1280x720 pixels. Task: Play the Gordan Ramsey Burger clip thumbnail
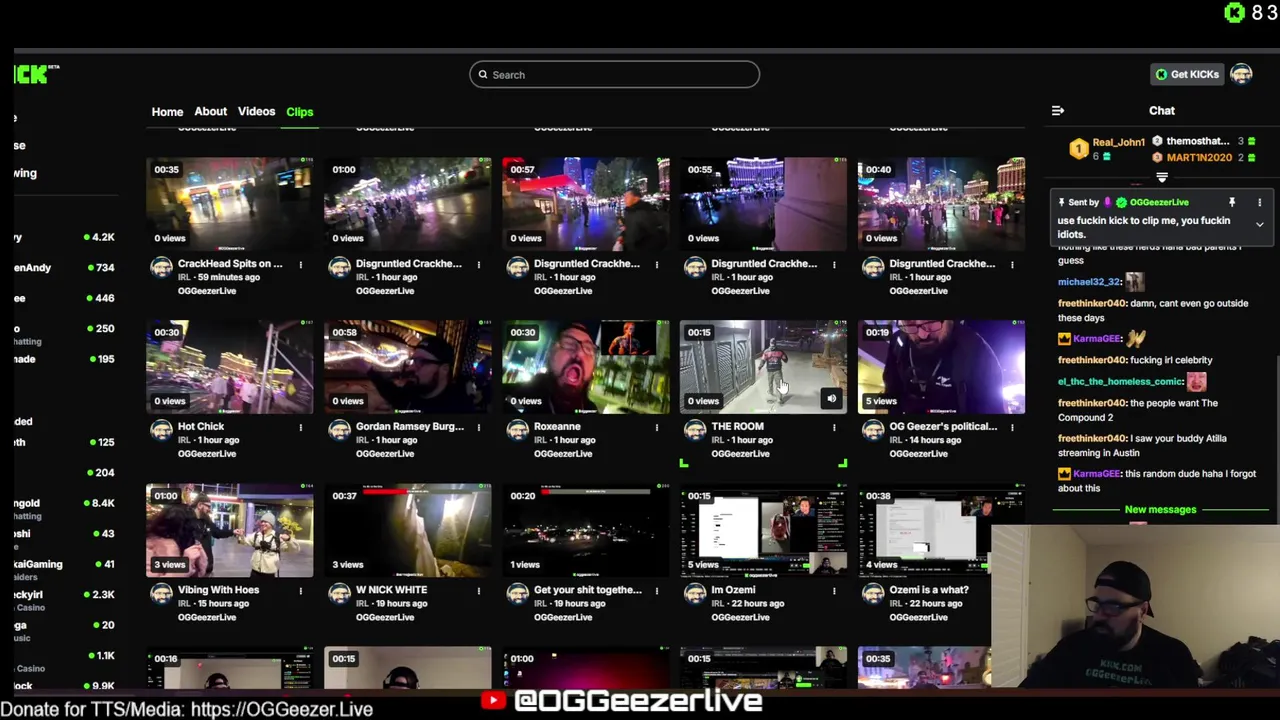[407, 366]
